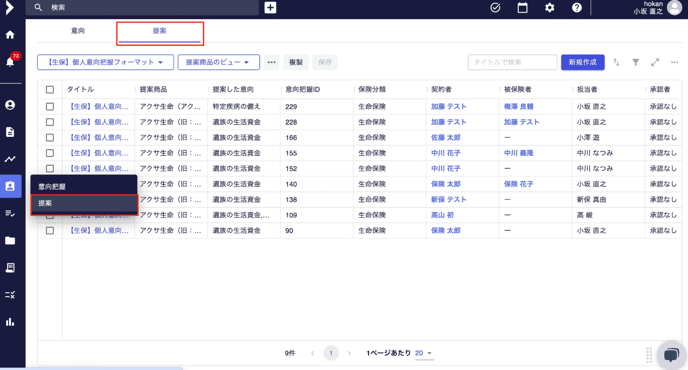Select 提案 in the popup menu
This screenshot has height=370, width=688.
coord(83,204)
